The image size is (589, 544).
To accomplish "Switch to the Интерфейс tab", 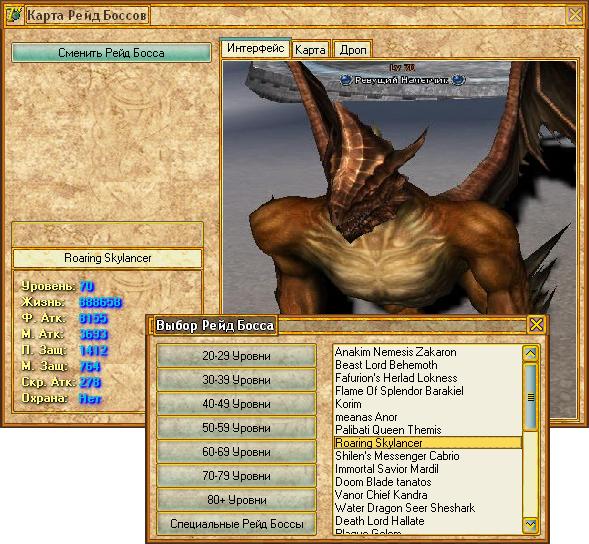I will tap(255, 48).
